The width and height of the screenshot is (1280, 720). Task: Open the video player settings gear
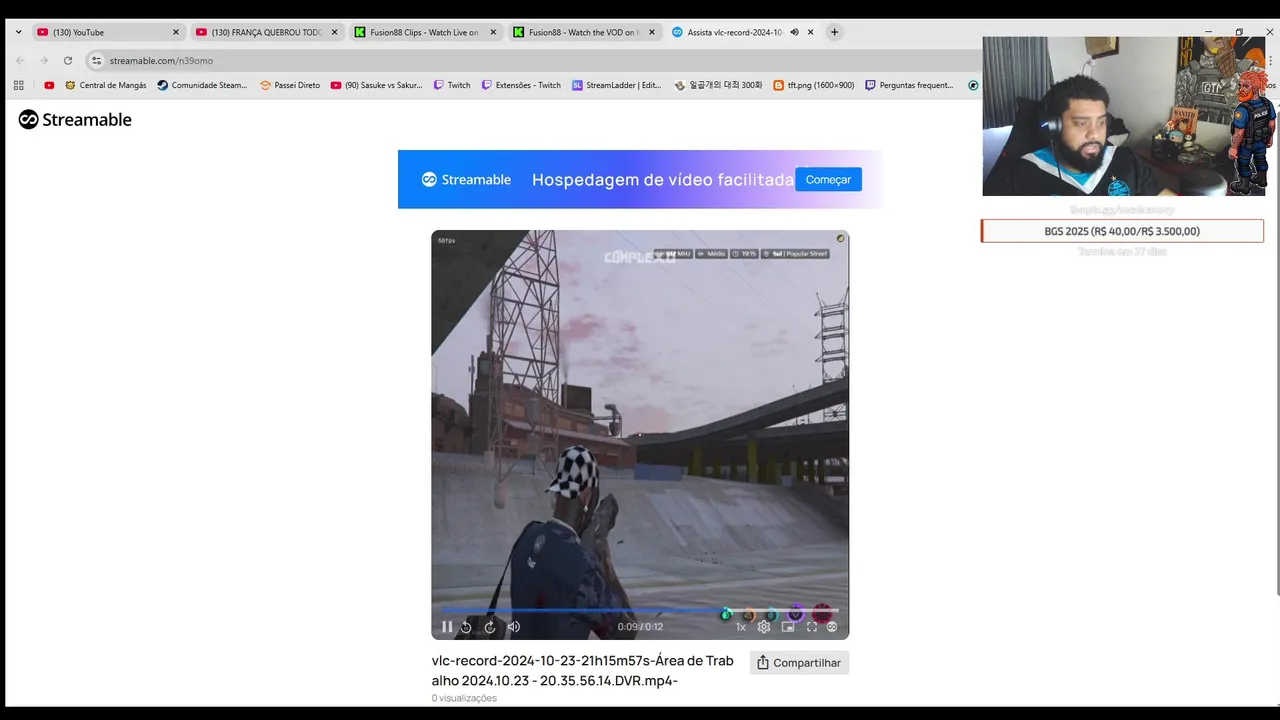tap(764, 627)
